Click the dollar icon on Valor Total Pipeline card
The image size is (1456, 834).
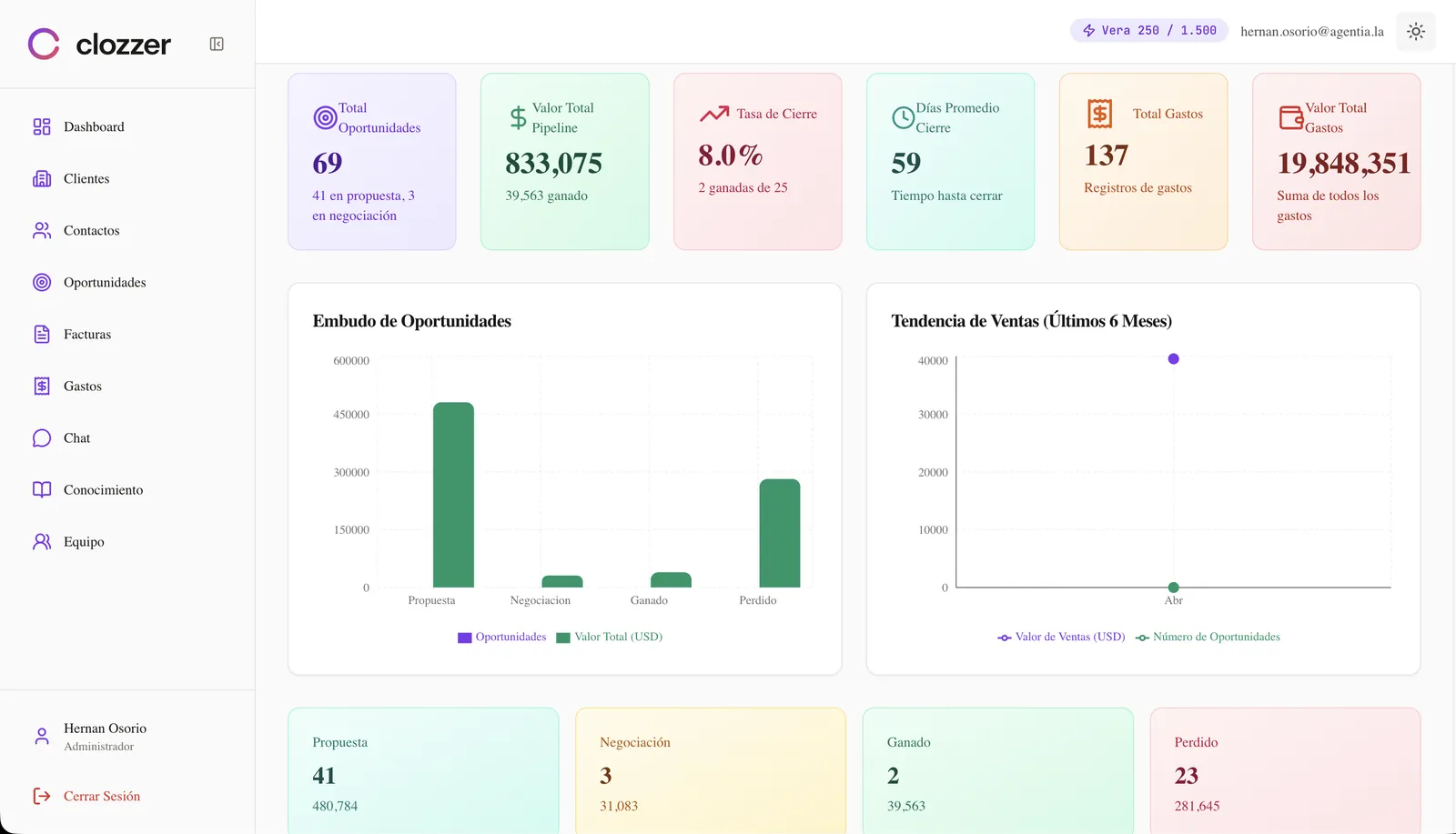coord(518,117)
